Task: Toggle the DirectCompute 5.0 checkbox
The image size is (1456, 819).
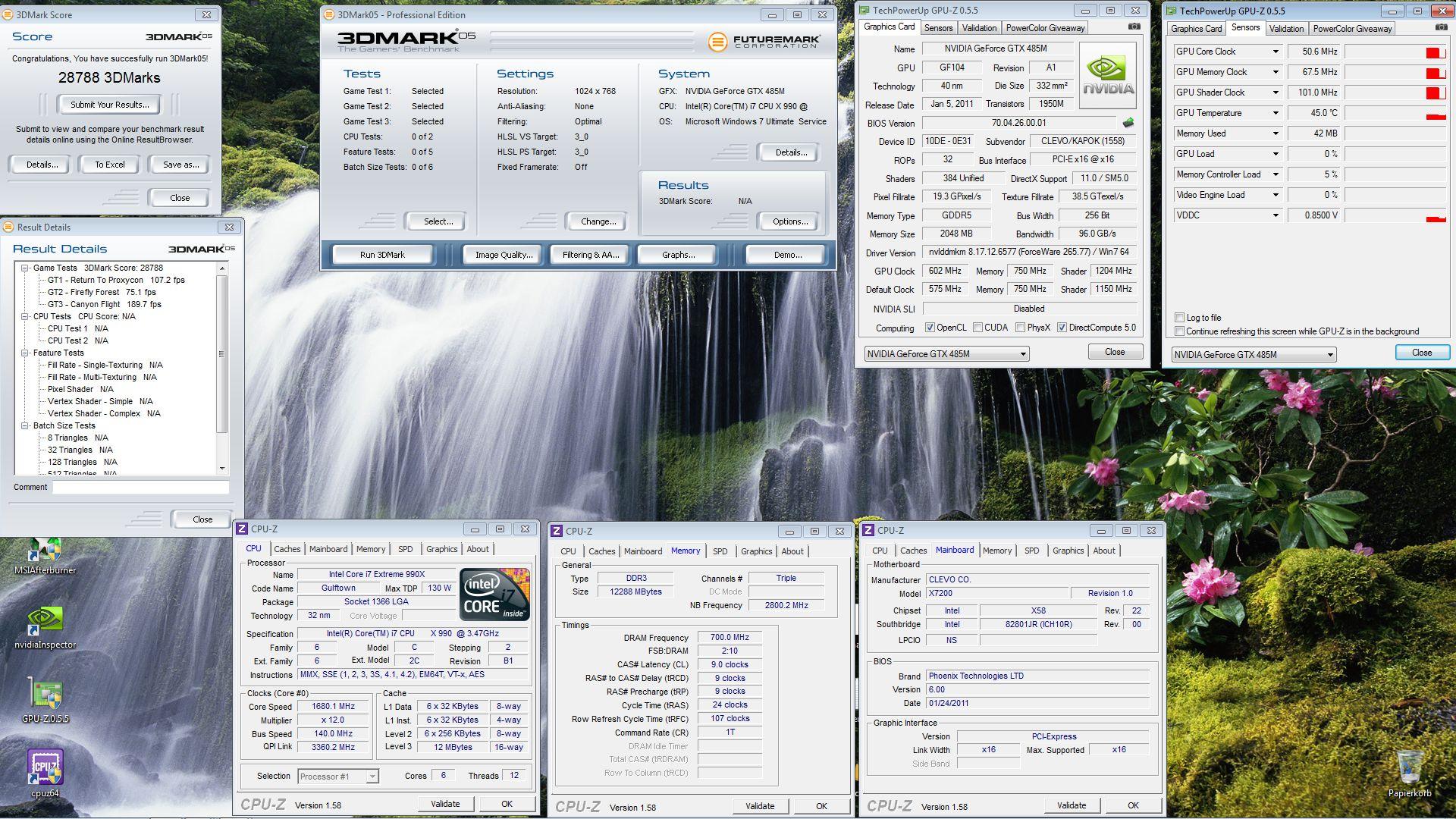Action: [x=1062, y=328]
